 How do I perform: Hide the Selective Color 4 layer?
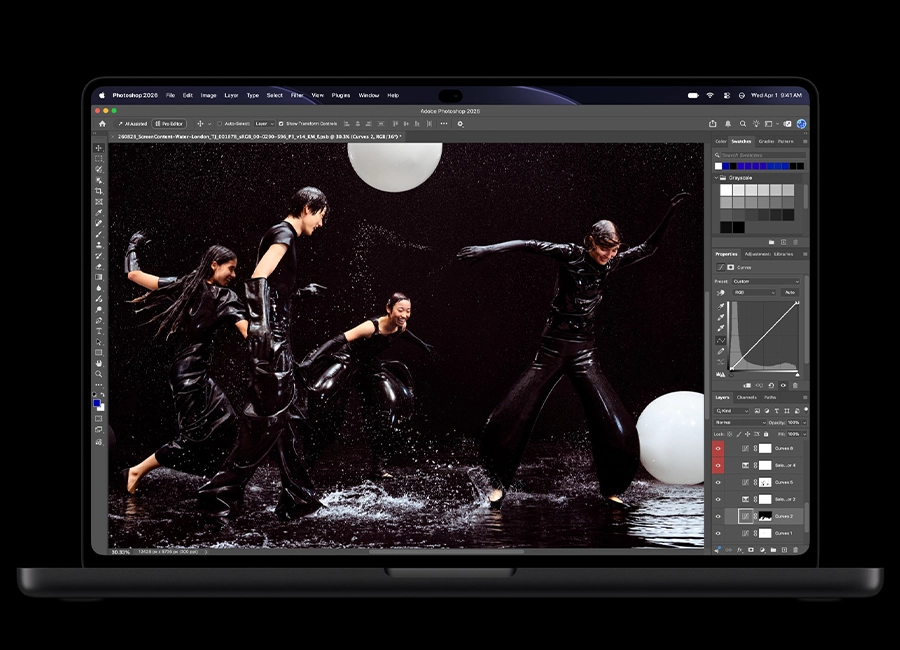pyautogui.click(x=718, y=465)
